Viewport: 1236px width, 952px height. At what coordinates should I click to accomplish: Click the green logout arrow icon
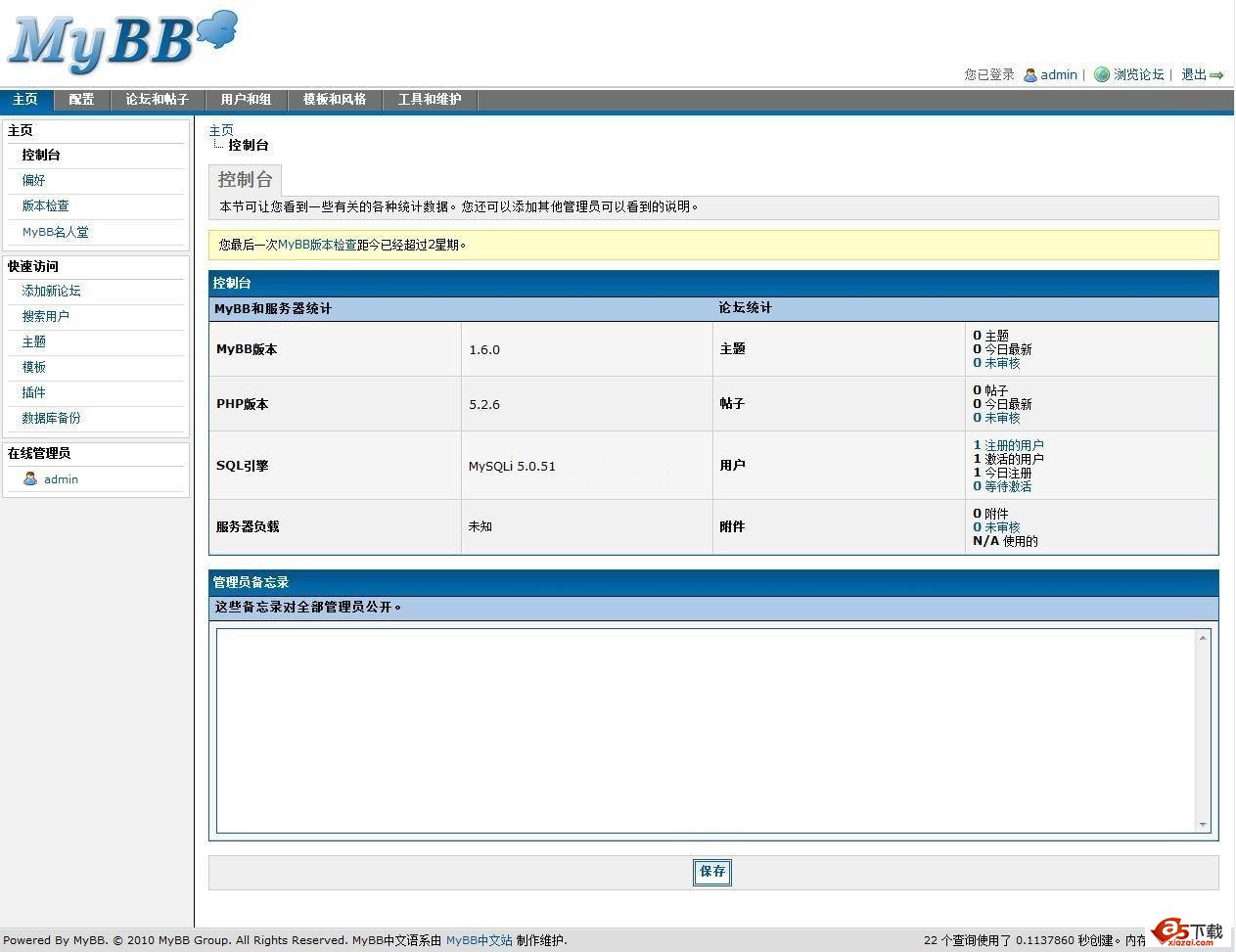1216,75
